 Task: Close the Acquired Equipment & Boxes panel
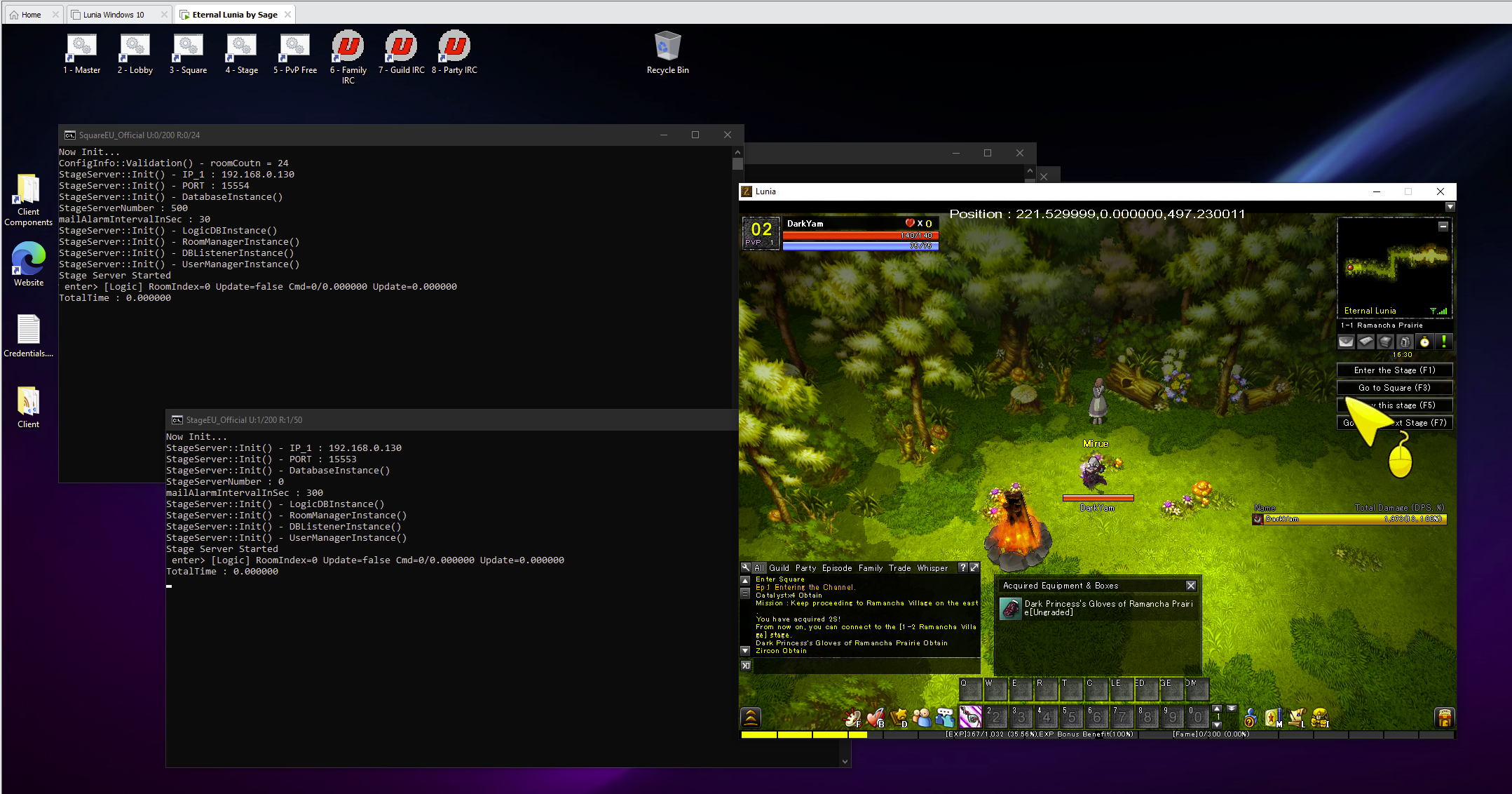click(1190, 585)
